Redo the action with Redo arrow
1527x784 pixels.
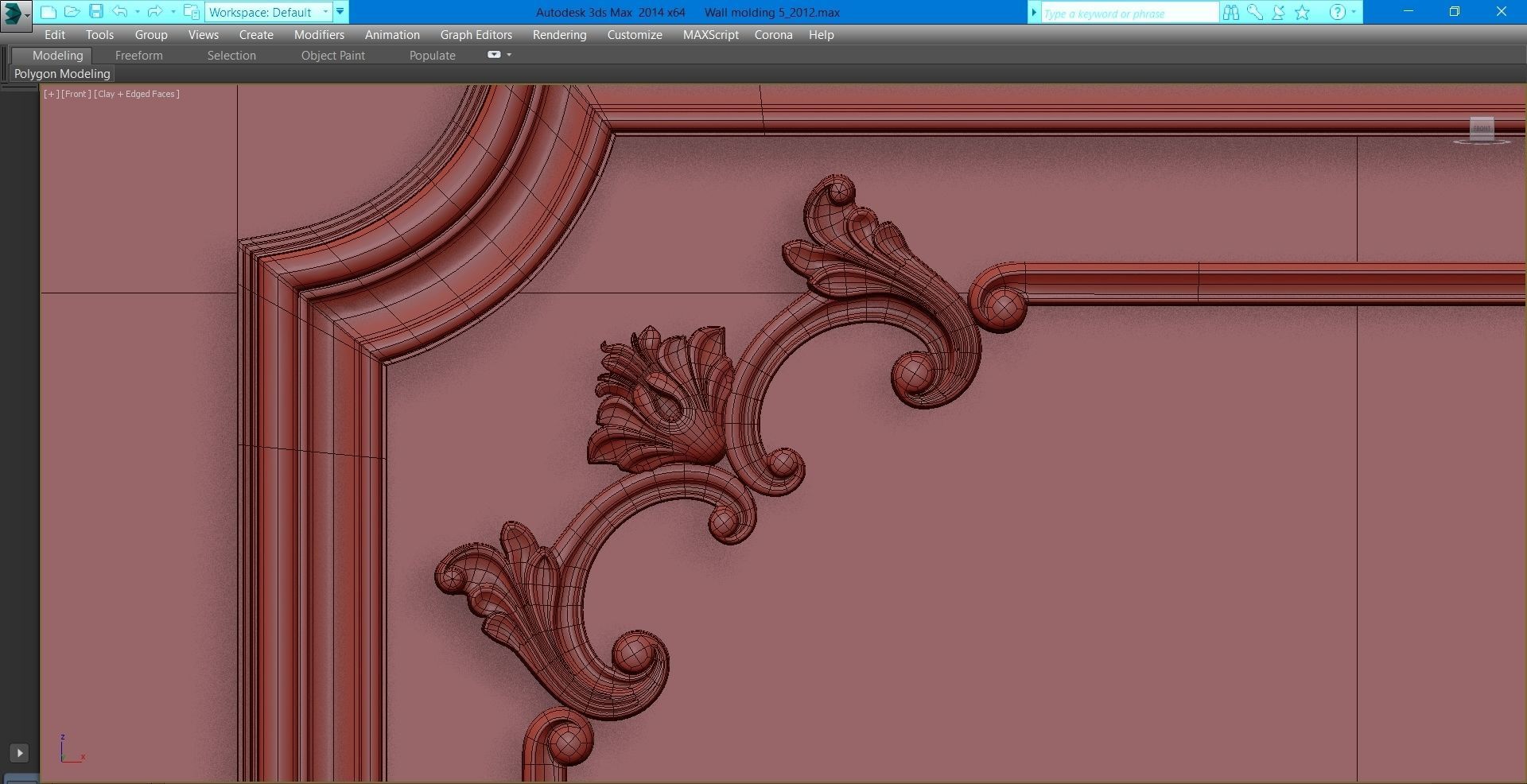coord(155,12)
